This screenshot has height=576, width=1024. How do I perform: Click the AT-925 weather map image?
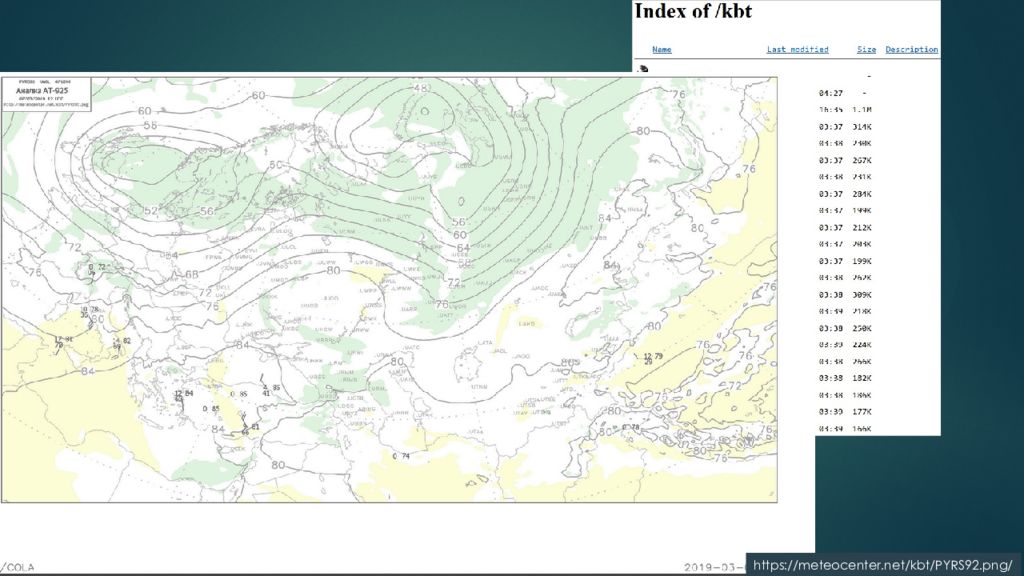[x=389, y=289]
